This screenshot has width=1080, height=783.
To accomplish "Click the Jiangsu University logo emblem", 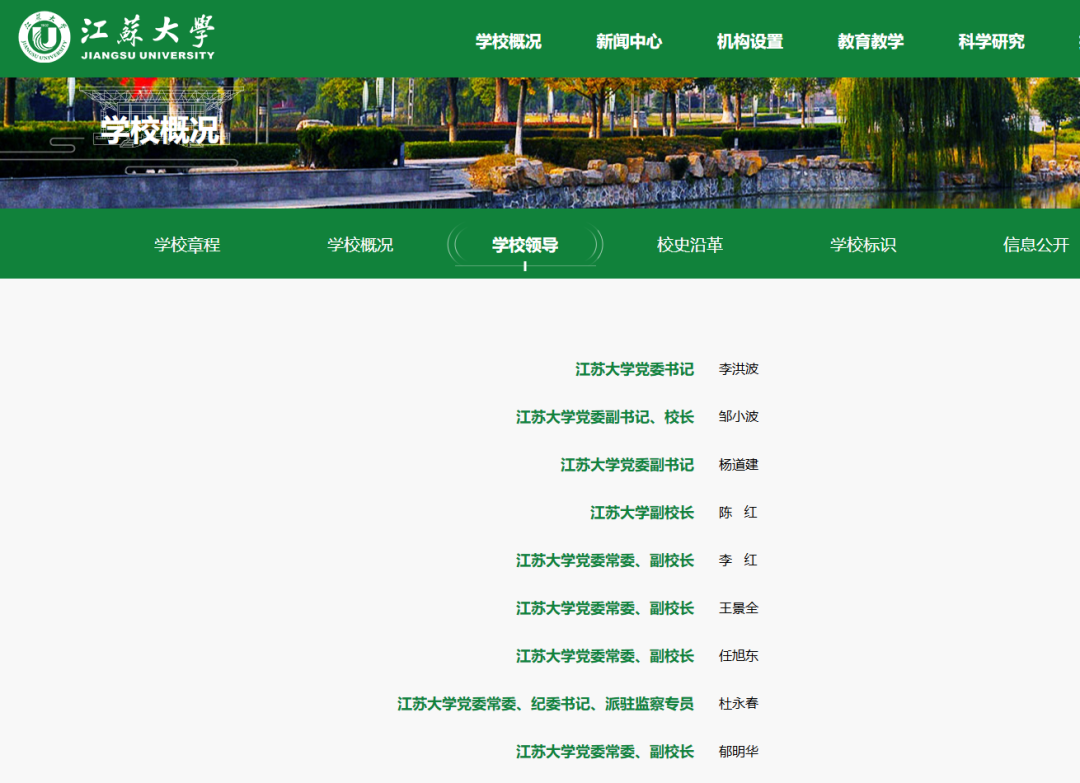I will point(44,37).
